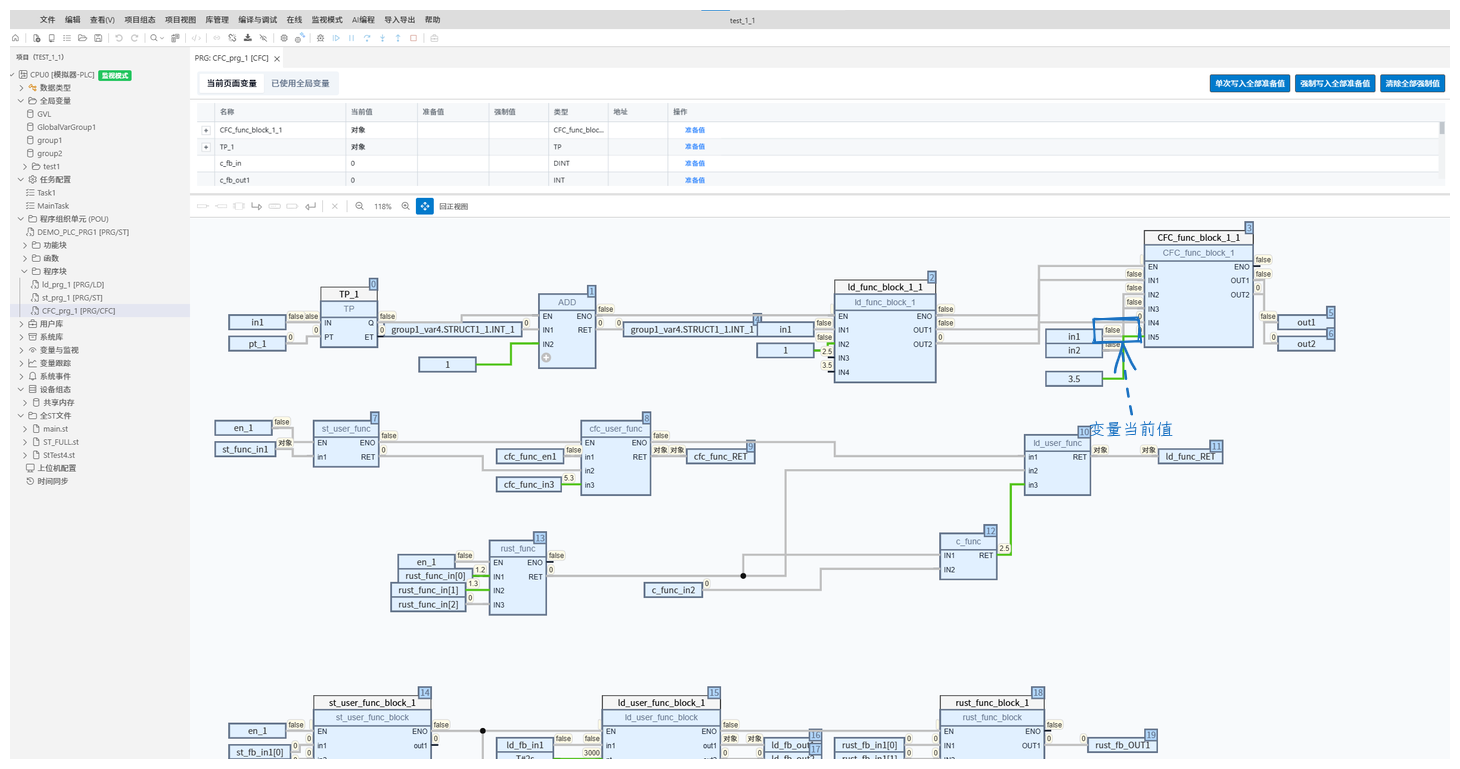
Task: Click the gear settings toolbar icon
Action: coord(284,38)
